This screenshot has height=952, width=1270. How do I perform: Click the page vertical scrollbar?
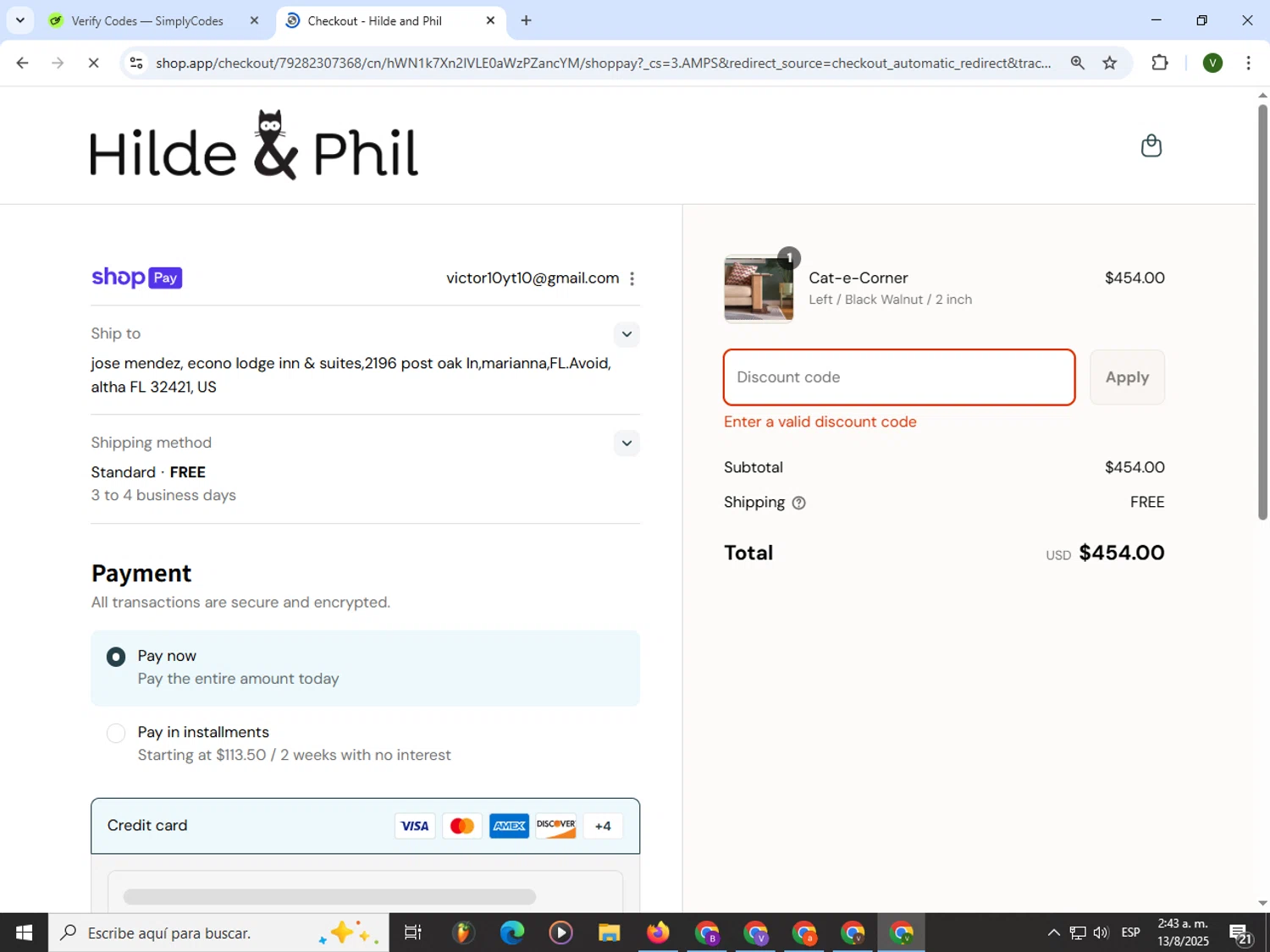[1262, 311]
